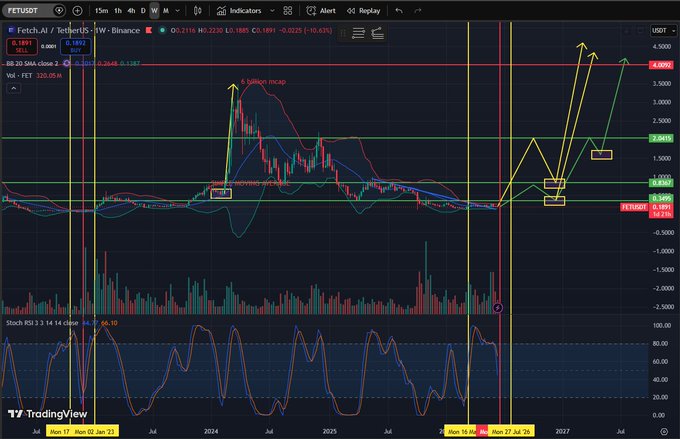The height and width of the screenshot is (439, 680).
Task: Click the Stoch RSI value 66.10
Action: pos(109,323)
